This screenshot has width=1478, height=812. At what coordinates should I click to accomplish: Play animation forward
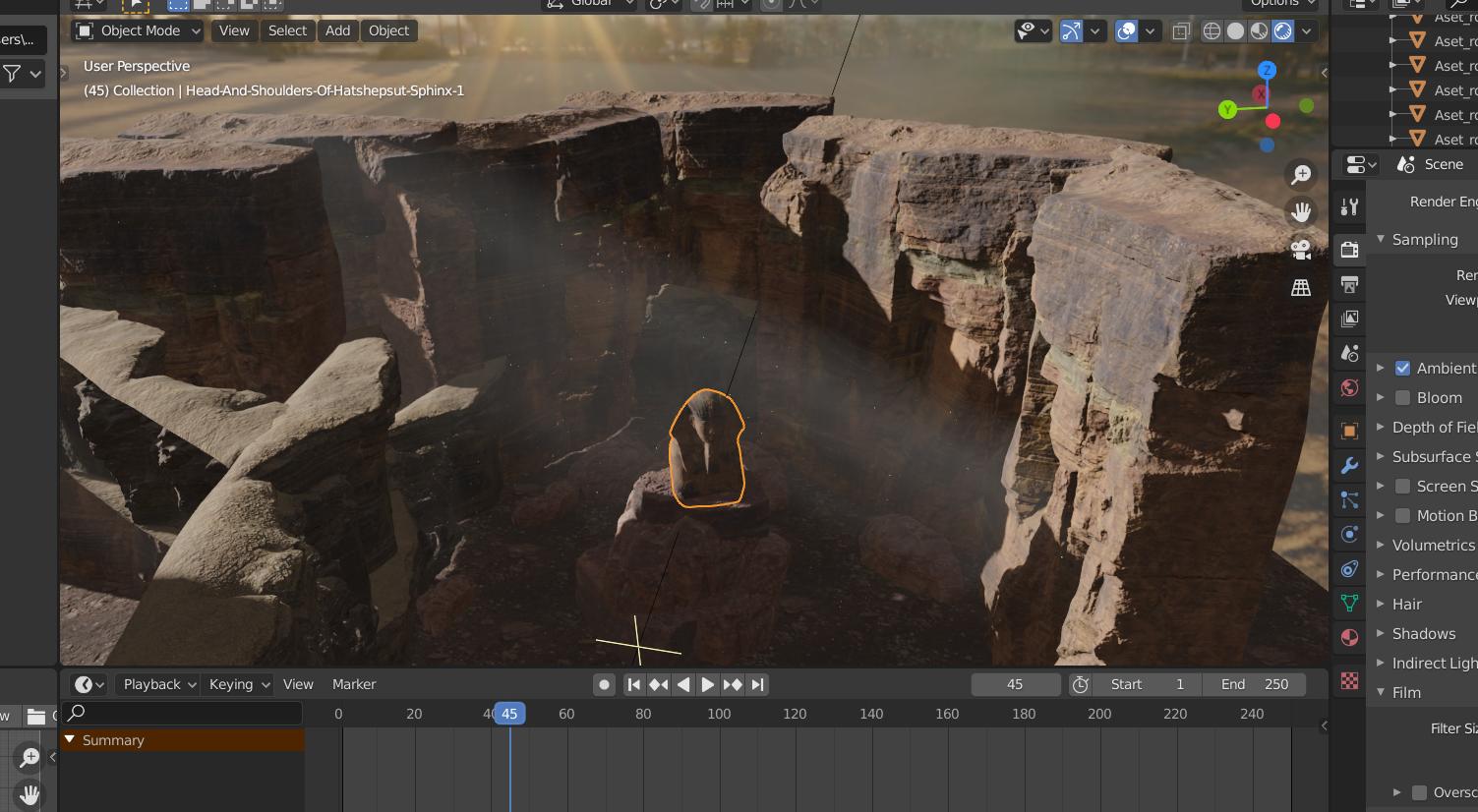(708, 684)
